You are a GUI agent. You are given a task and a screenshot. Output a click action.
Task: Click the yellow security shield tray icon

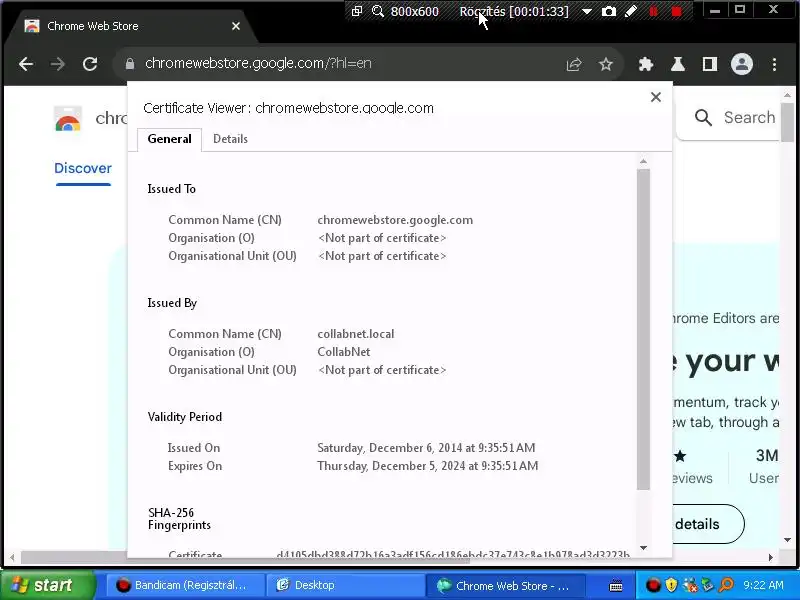[x=671, y=585]
